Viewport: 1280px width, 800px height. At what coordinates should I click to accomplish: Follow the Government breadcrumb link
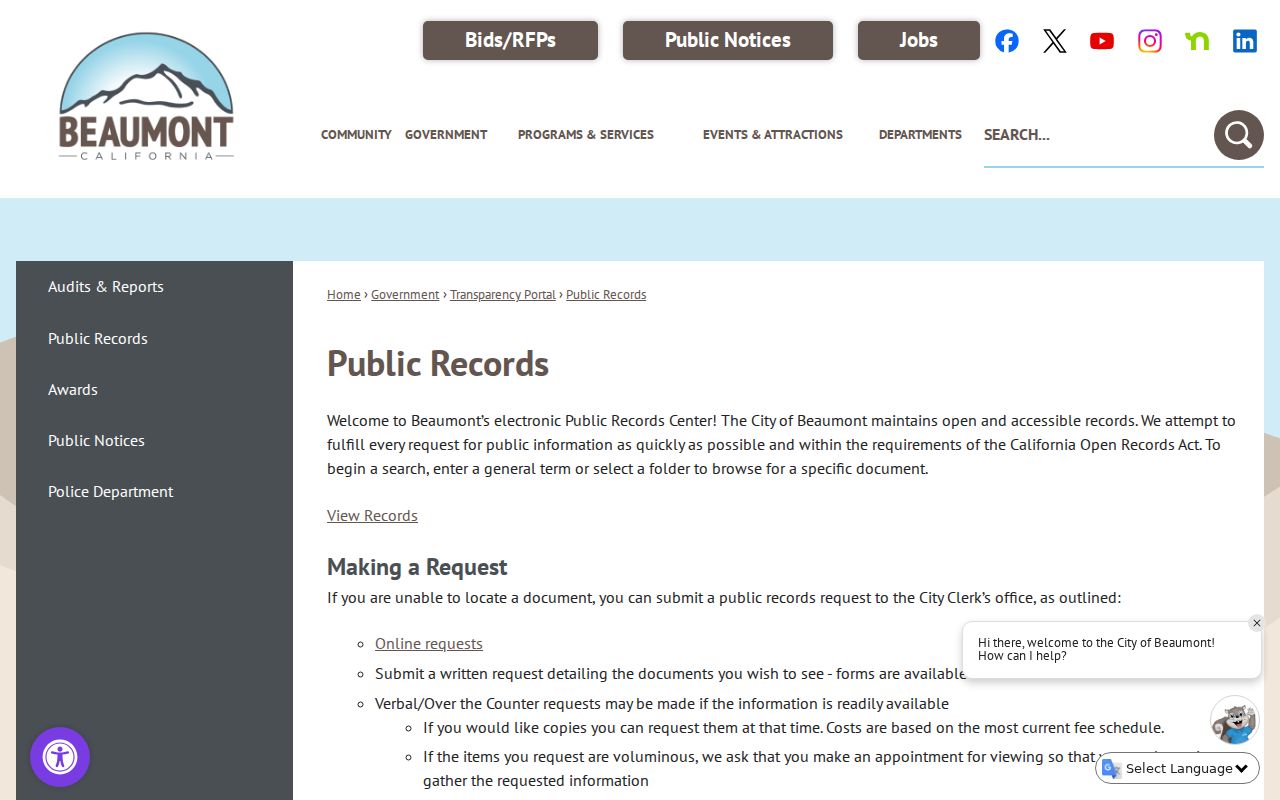point(405,295)
